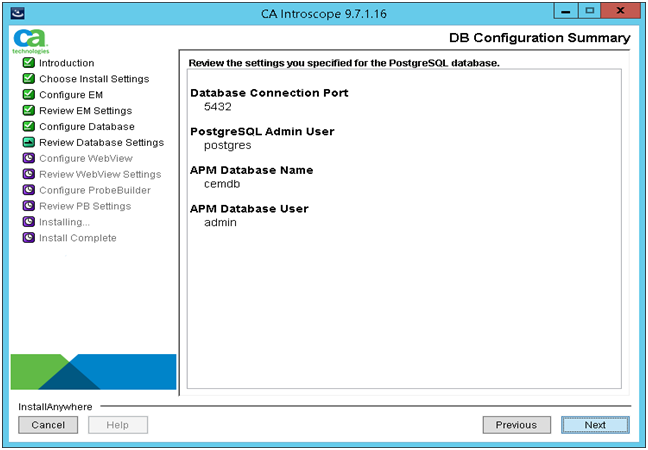Image resolution: width=648 pixels, height=450 pixels.
Task: Go back with the Previous button
Action: click(x=516, y=425)
